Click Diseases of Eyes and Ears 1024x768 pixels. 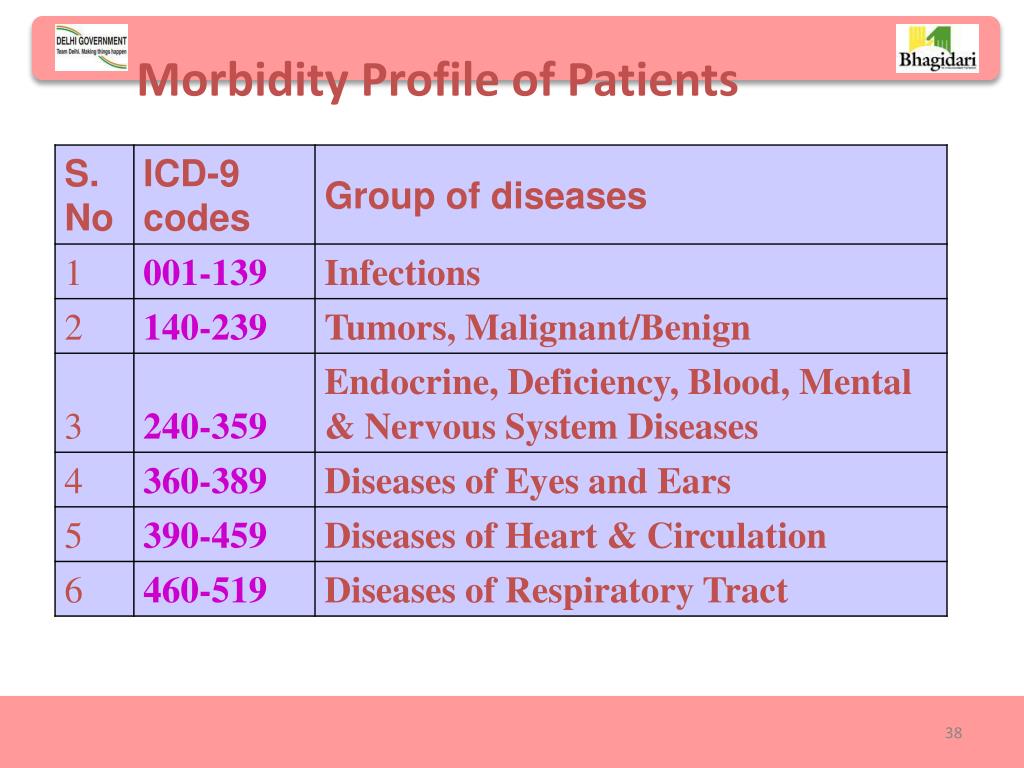(527, 481)
